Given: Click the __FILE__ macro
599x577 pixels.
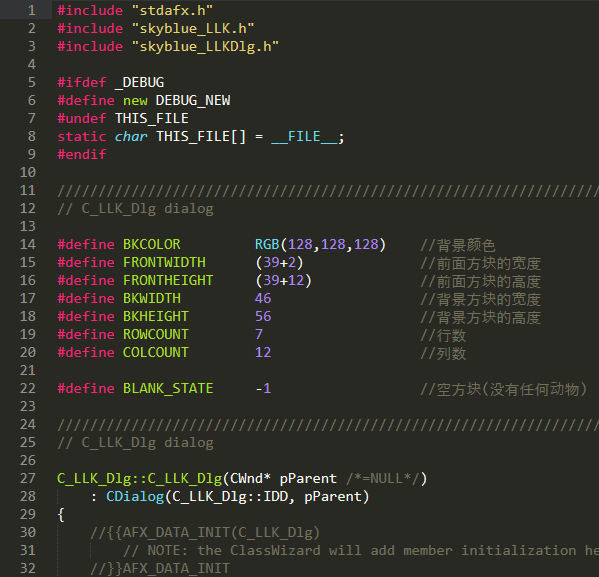Looking at the screenshot, I should [x=304, y=136].
